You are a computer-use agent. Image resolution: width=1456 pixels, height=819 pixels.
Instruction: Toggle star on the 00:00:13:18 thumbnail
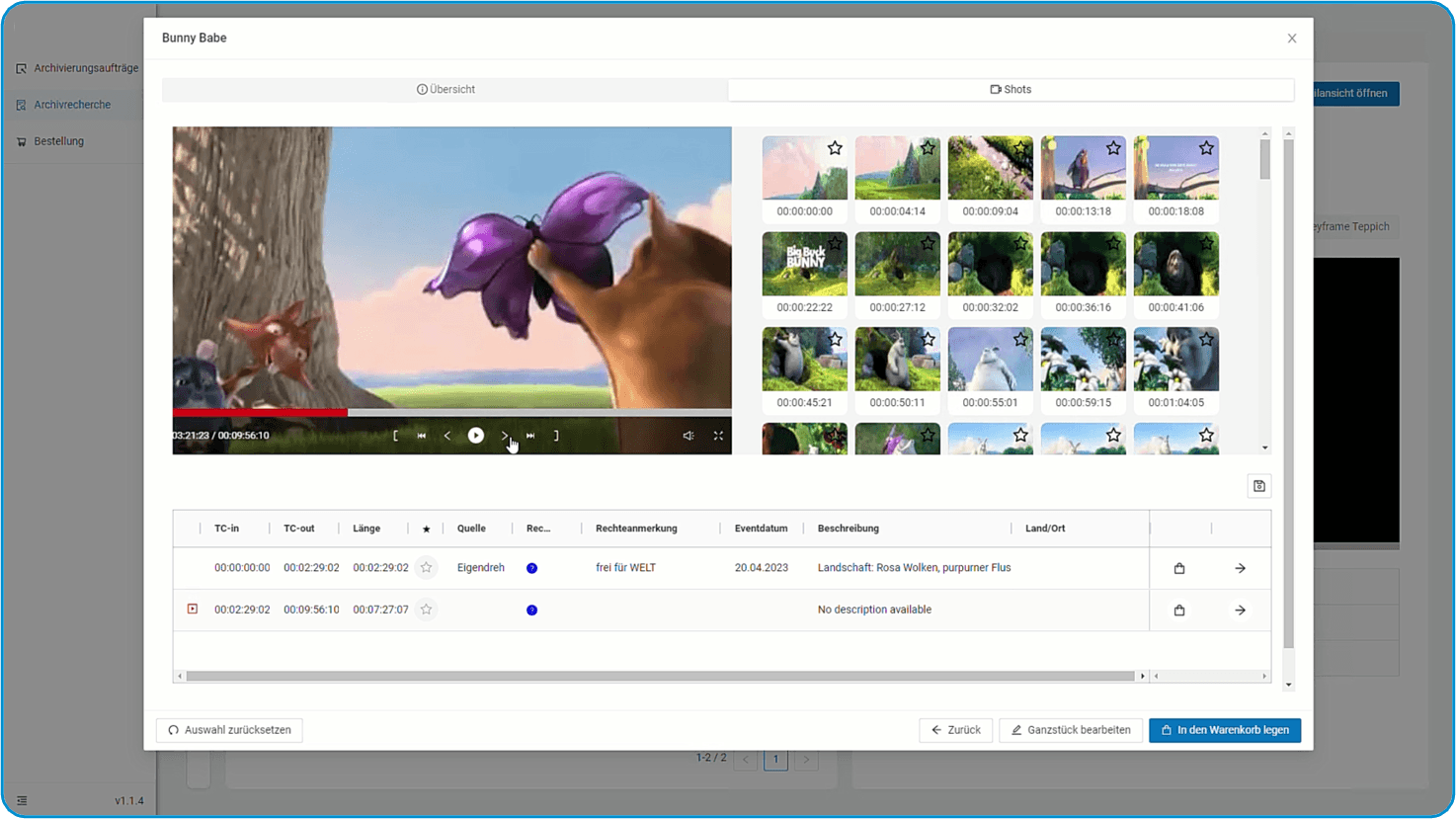(x=1113, y=148)
